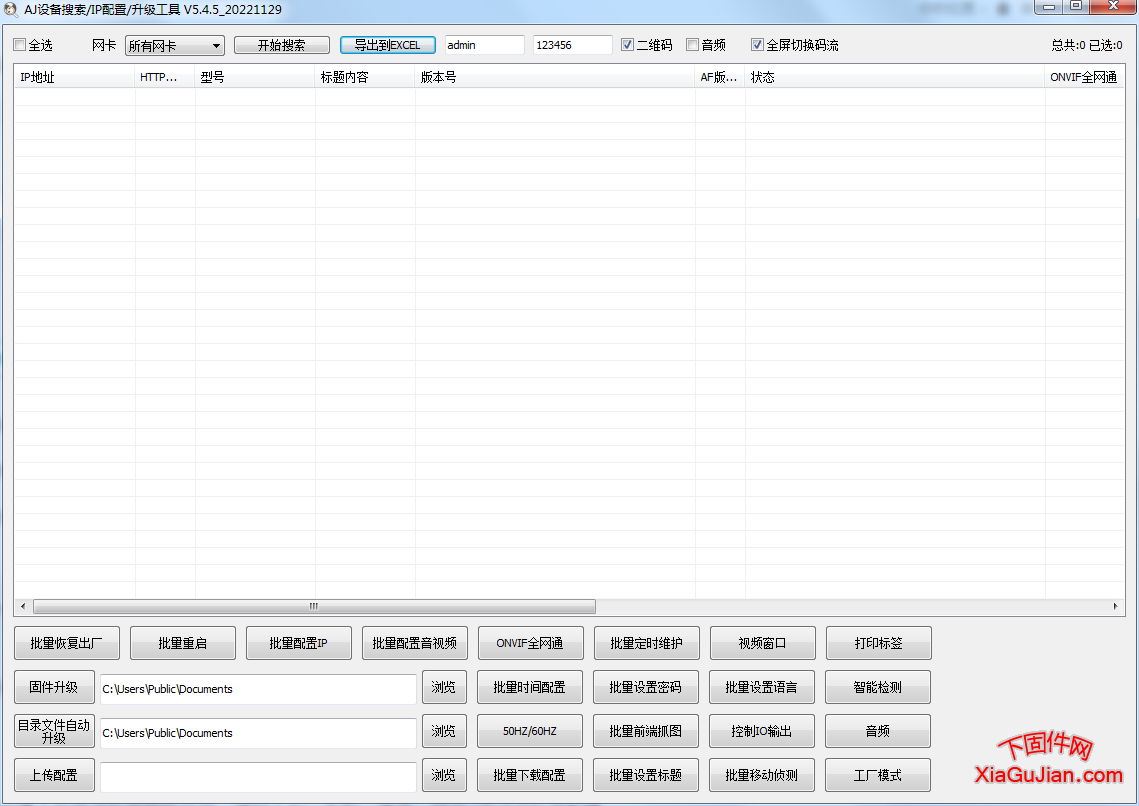
Task: Click the HTTP… column header
Action: click(165, 77)
